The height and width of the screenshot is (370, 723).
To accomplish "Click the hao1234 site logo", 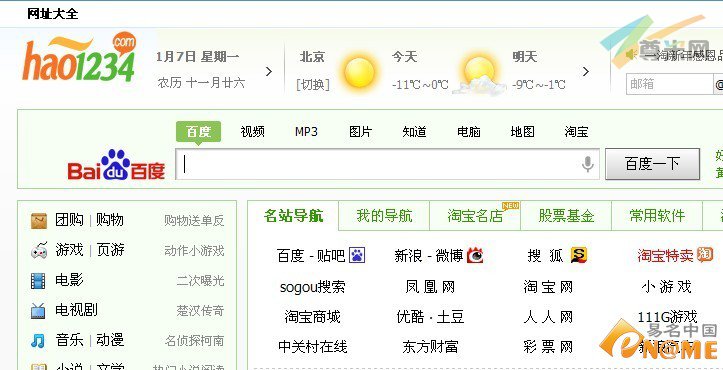I will coord(79,57).
